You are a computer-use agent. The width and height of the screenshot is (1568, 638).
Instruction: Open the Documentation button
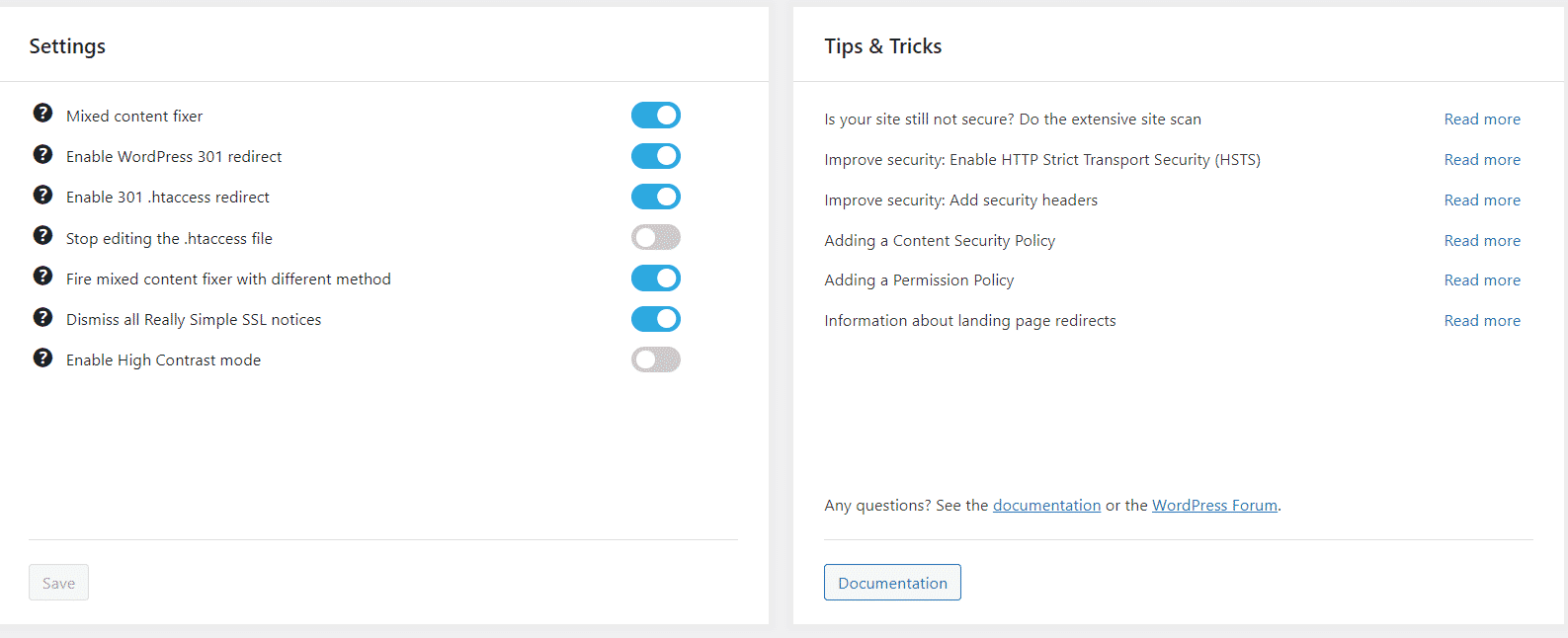pos(892,583)
